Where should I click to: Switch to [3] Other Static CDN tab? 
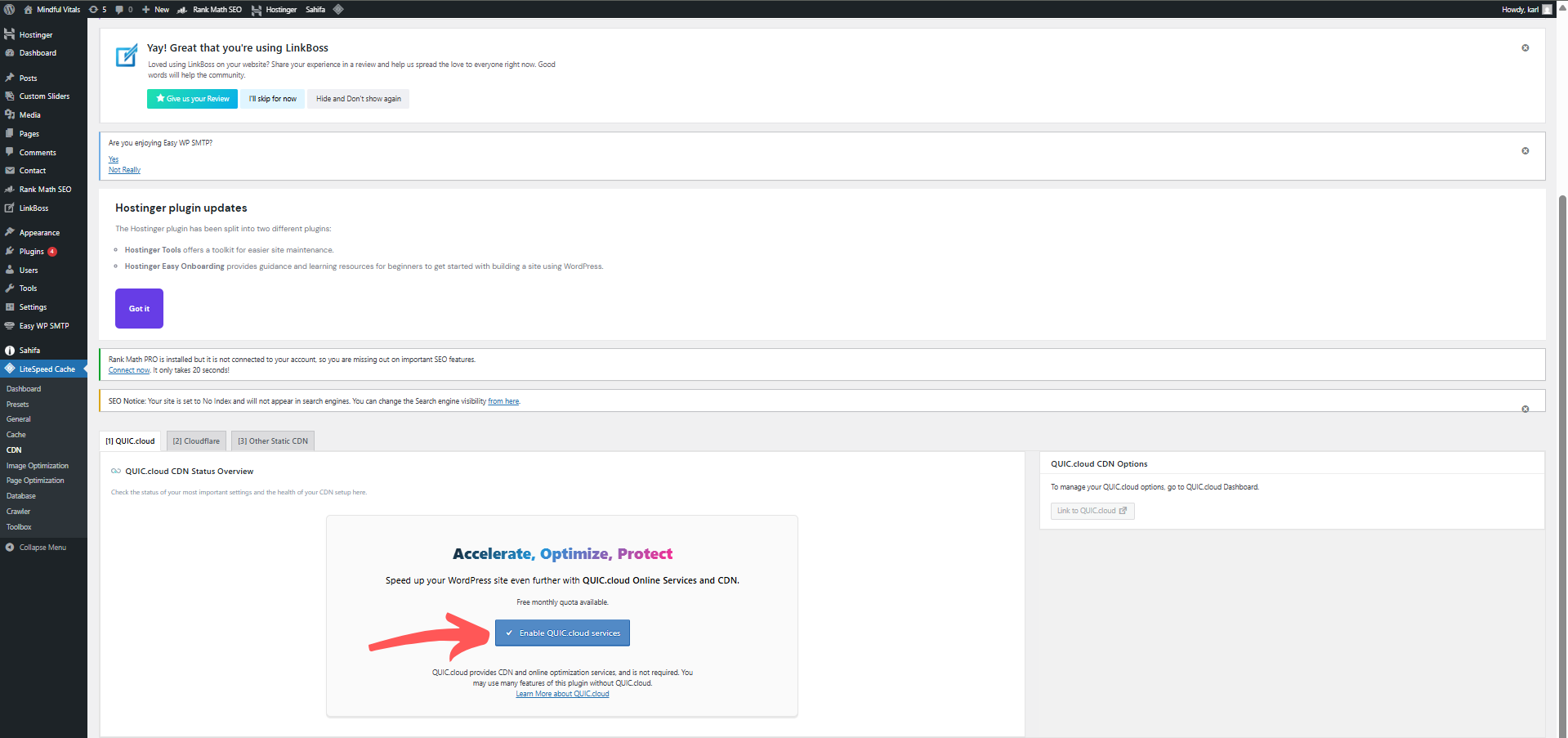273,441
